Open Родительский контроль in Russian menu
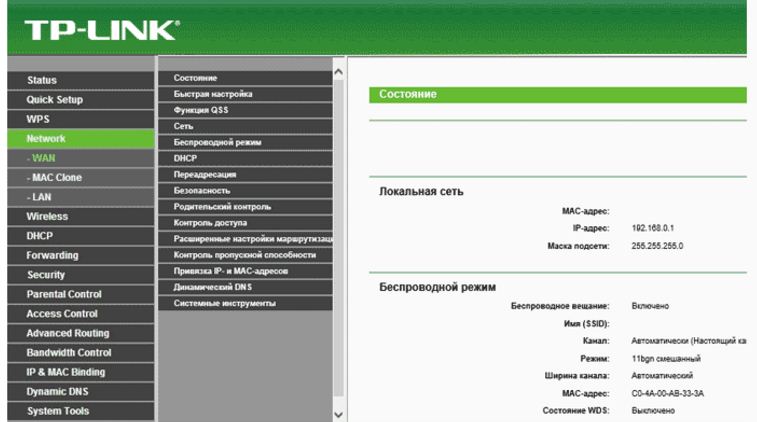Viewport: 757px width, 422px height. click(x=222, y=206)
